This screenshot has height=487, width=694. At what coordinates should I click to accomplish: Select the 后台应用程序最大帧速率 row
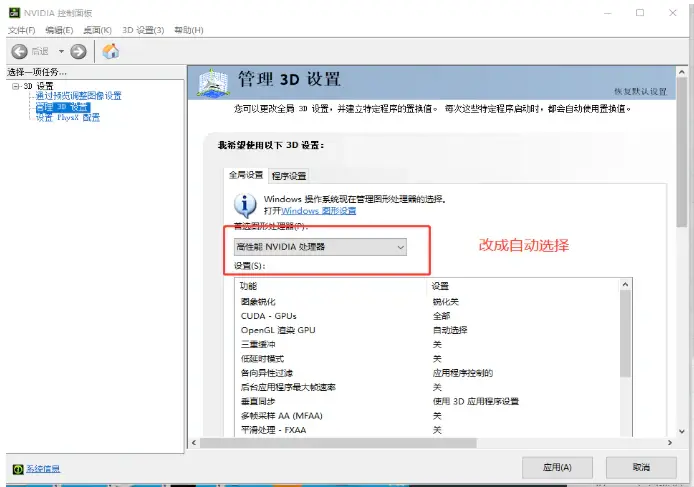(428, 387)
